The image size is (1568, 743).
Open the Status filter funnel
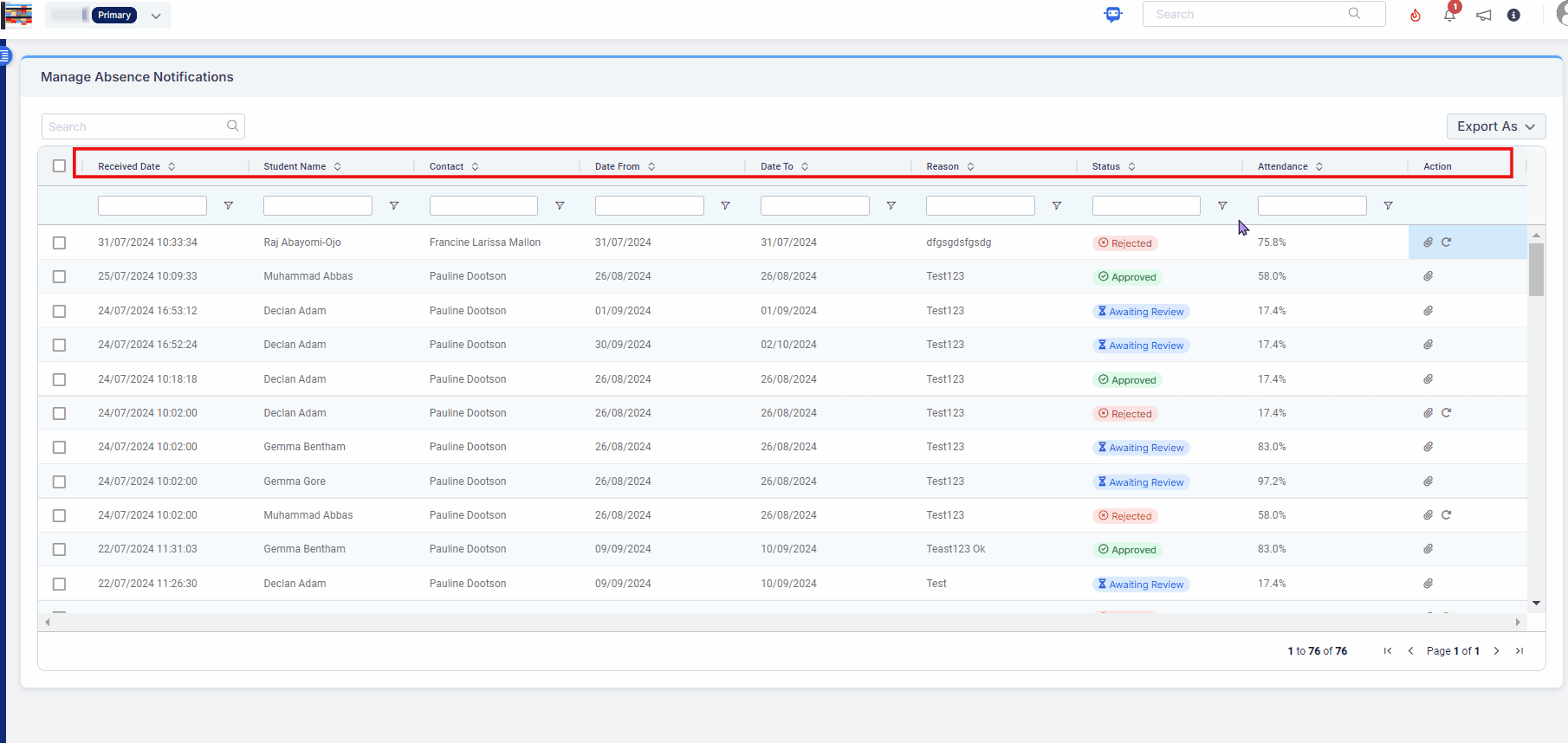(1222, 205)
